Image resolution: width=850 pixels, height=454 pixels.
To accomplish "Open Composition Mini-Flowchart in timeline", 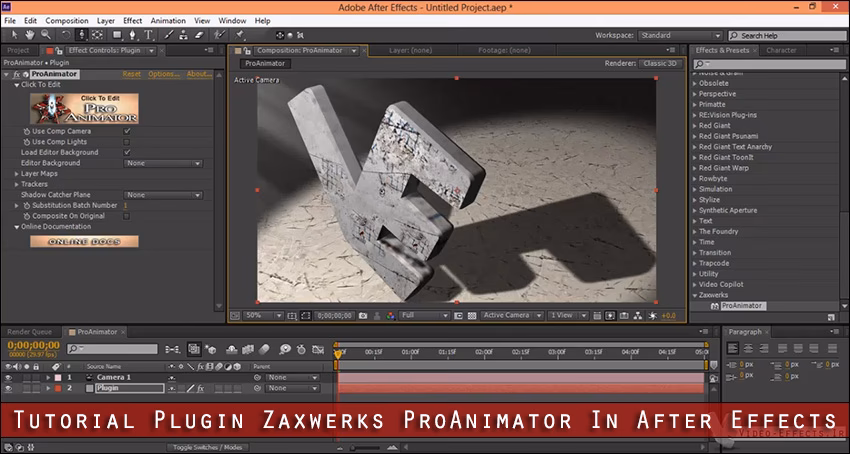I will pos(172,350).
